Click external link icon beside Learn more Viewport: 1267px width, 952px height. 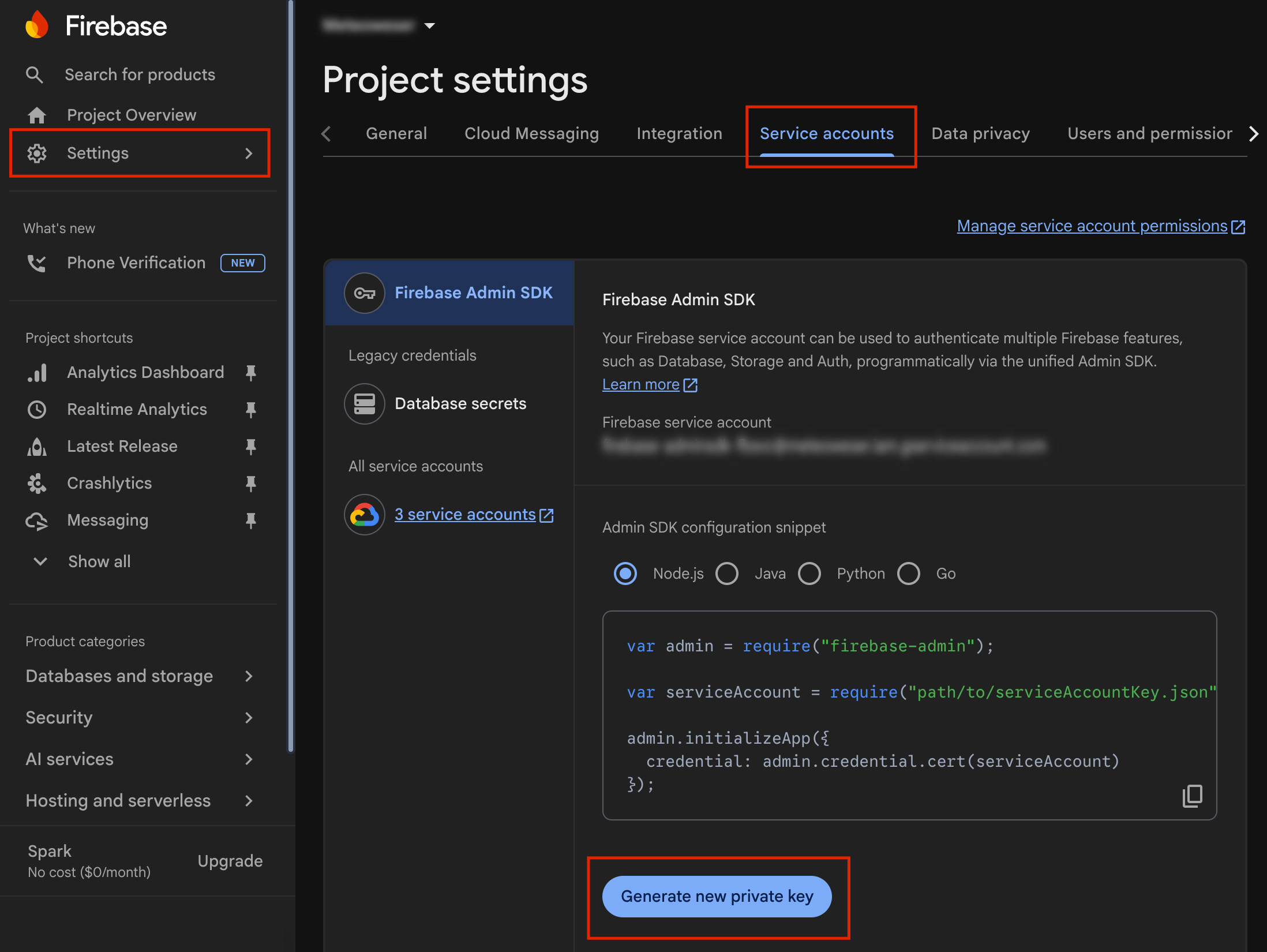(x=690, y=385)
